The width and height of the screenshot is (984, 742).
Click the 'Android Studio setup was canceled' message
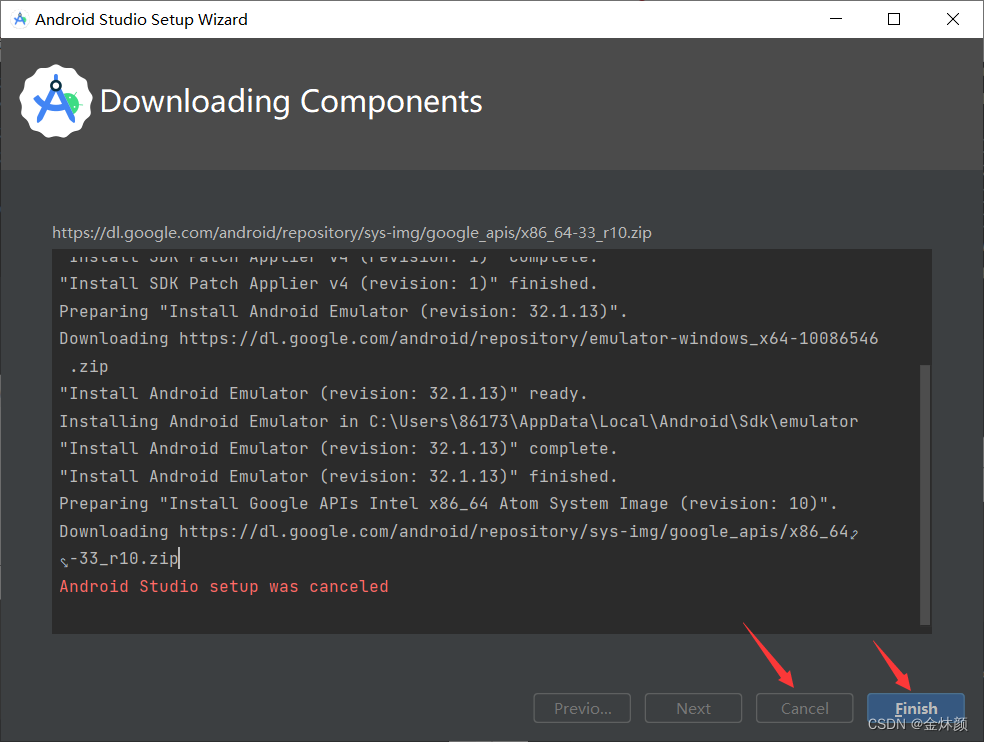[224, 586]
